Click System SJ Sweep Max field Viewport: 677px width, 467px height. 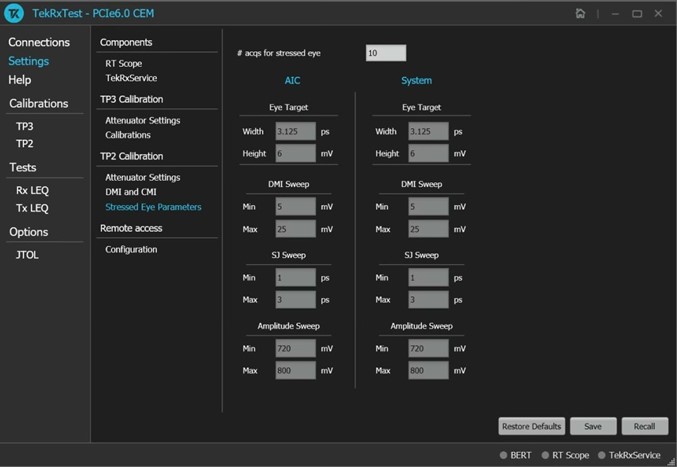click(429, 300)
